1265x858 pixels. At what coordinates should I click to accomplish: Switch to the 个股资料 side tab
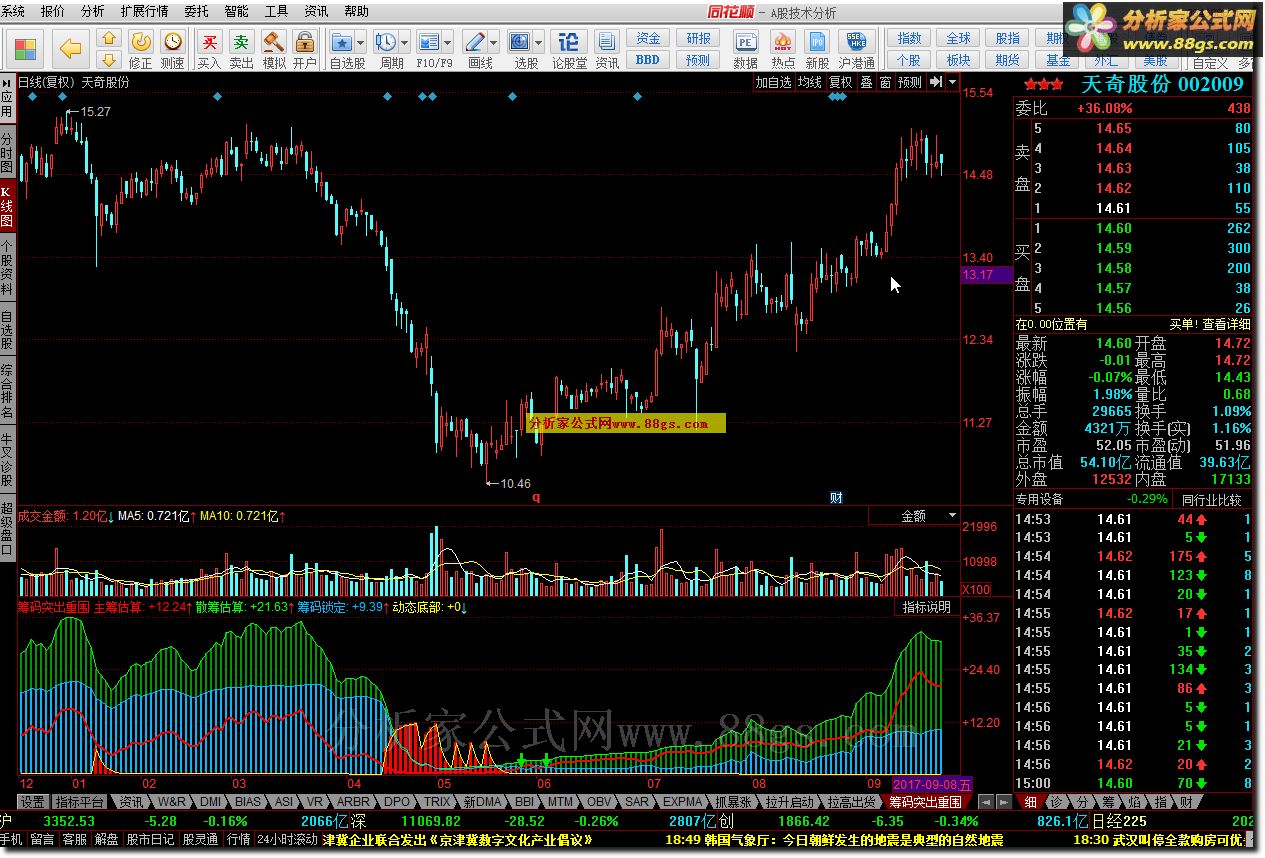pyautogui.click(x=8, y=265)
